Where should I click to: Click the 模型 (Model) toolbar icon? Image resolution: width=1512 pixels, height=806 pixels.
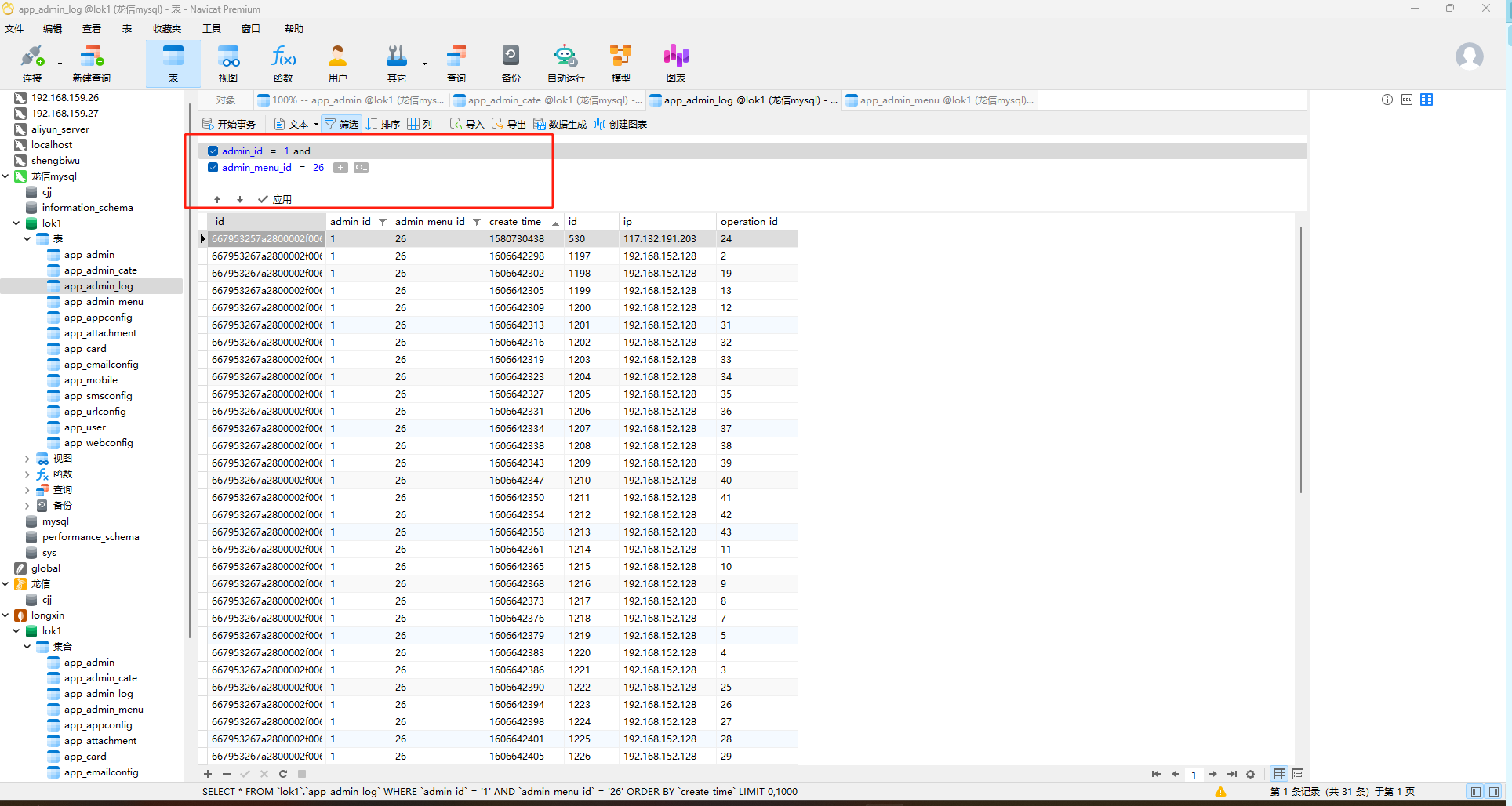(620, 63)
